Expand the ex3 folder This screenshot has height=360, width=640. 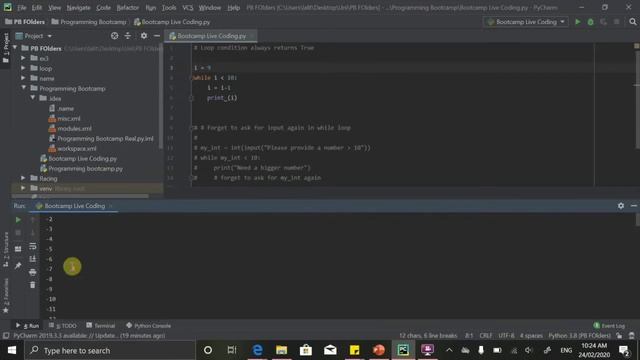point(23,58)
